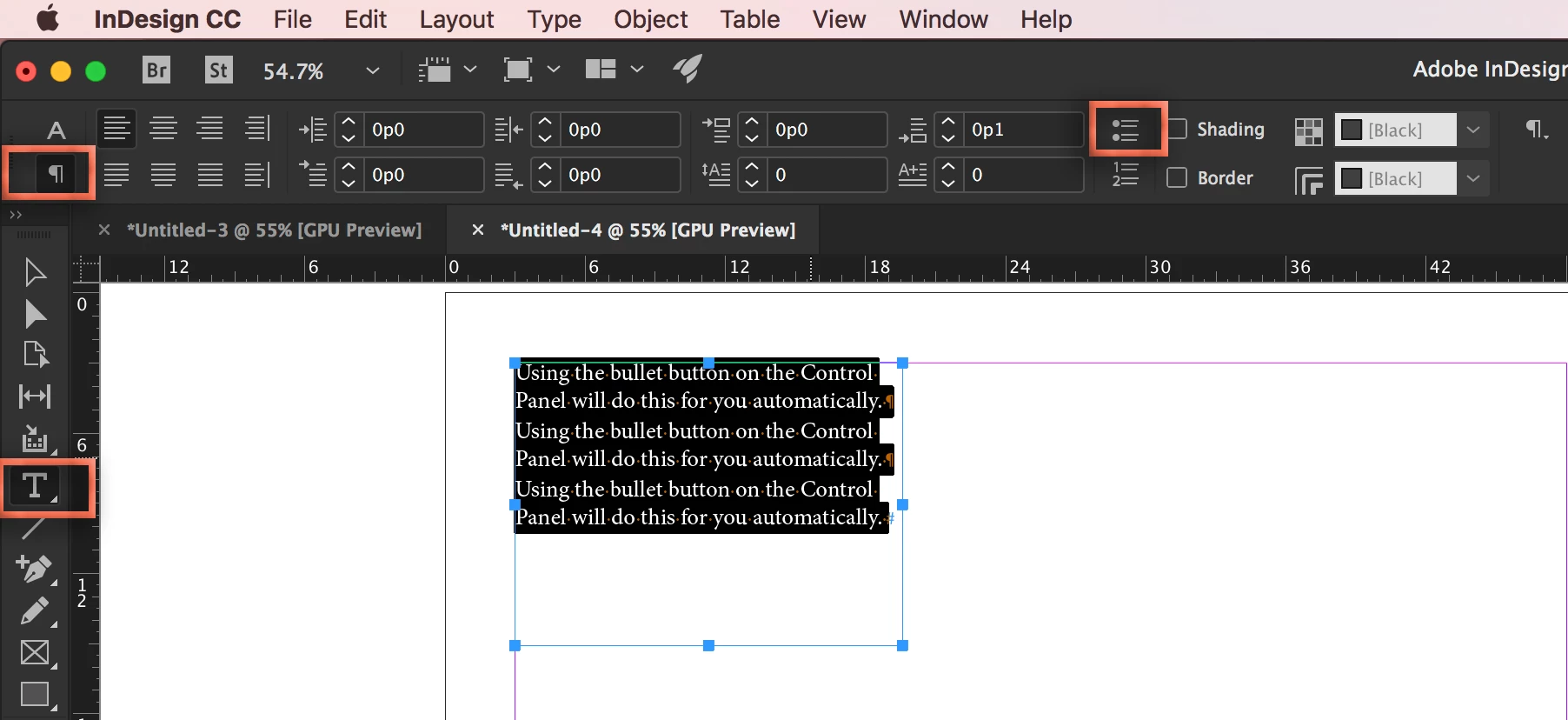
Task: Click the paragraph style options icon at right
Action: [1537, 130]
